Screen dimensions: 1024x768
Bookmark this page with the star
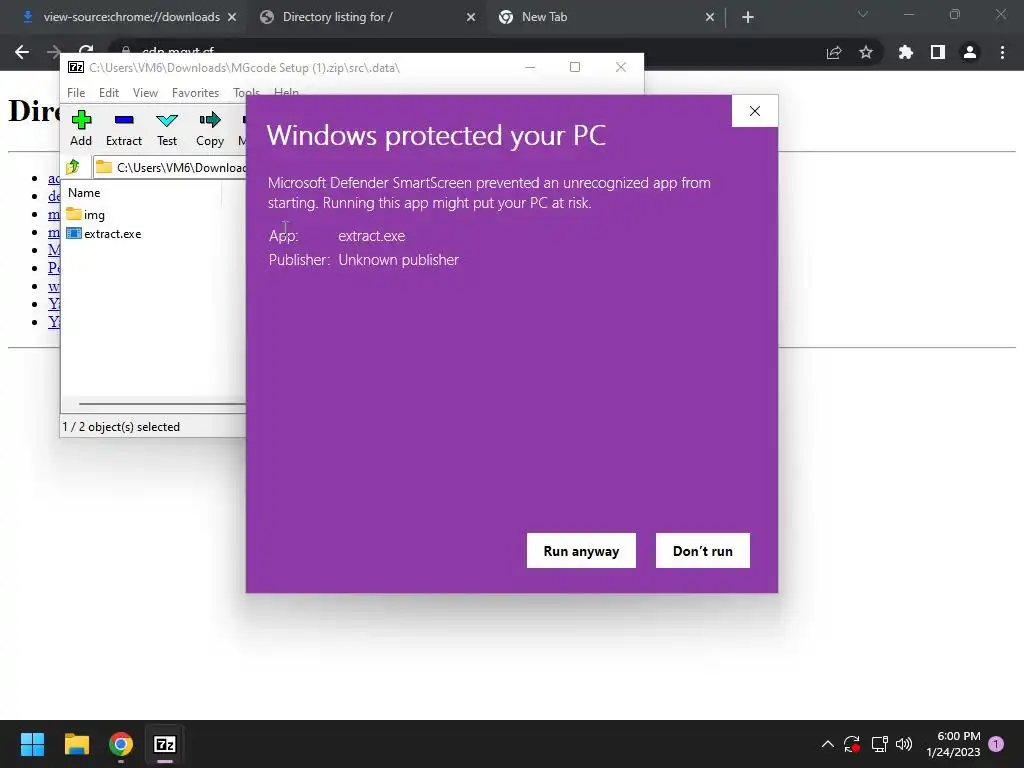pyautogui.click(x=866, y=52)
